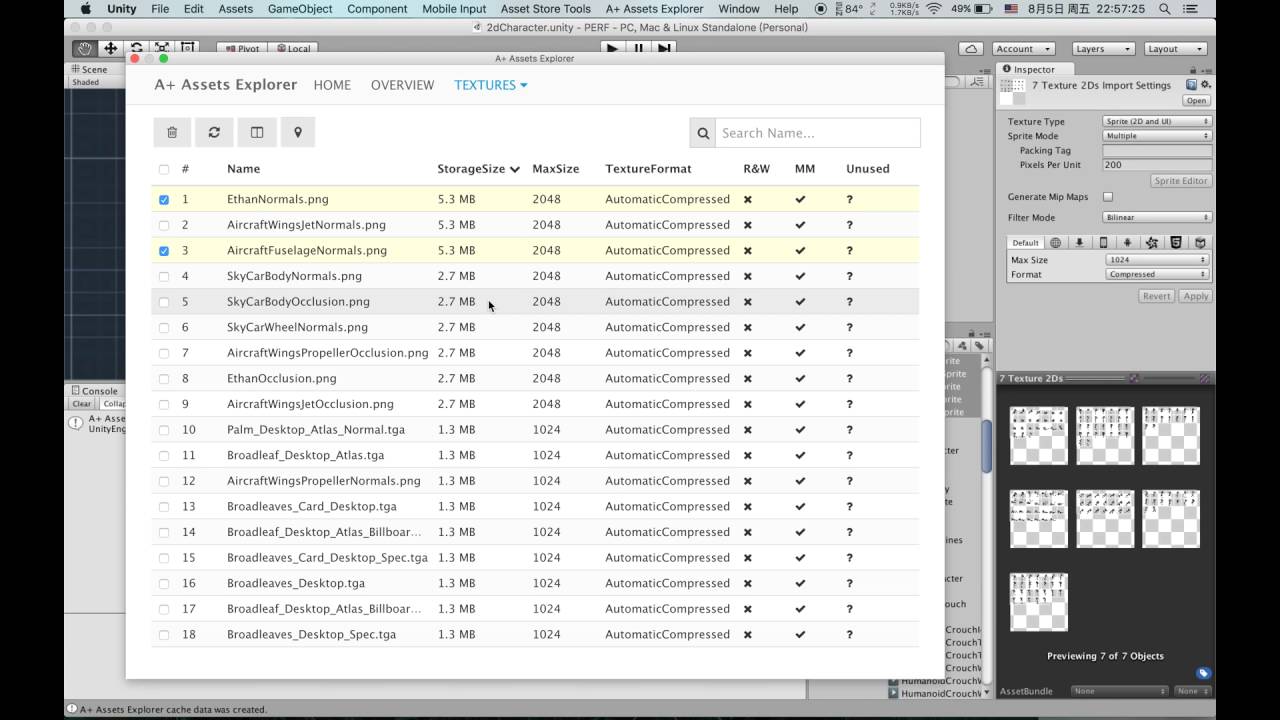Open the Layers dropdown in Unity toolbar

(1103, 48)
